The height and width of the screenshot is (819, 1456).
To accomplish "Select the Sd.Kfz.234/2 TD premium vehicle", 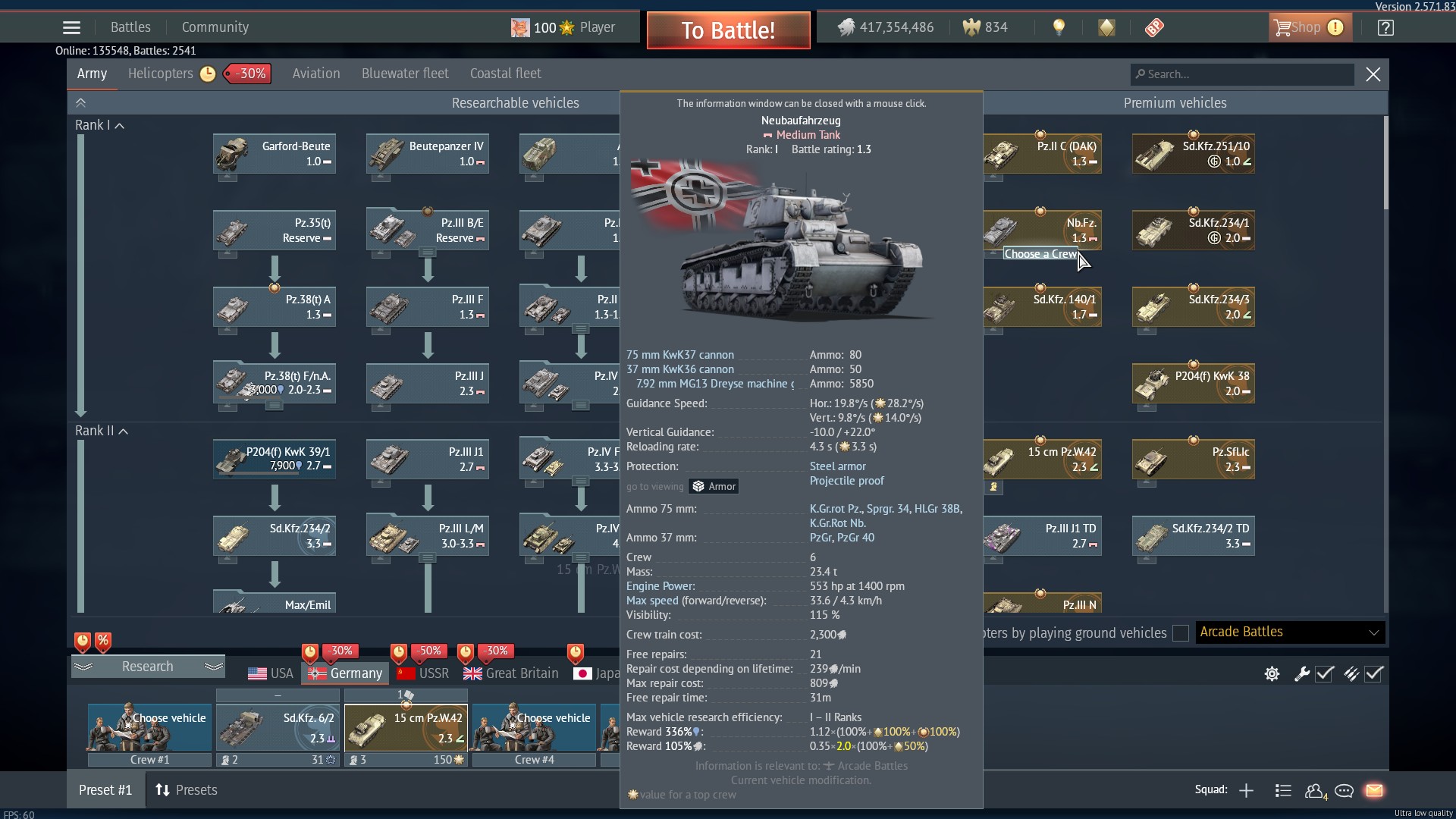I will (x=1194, y=536).
